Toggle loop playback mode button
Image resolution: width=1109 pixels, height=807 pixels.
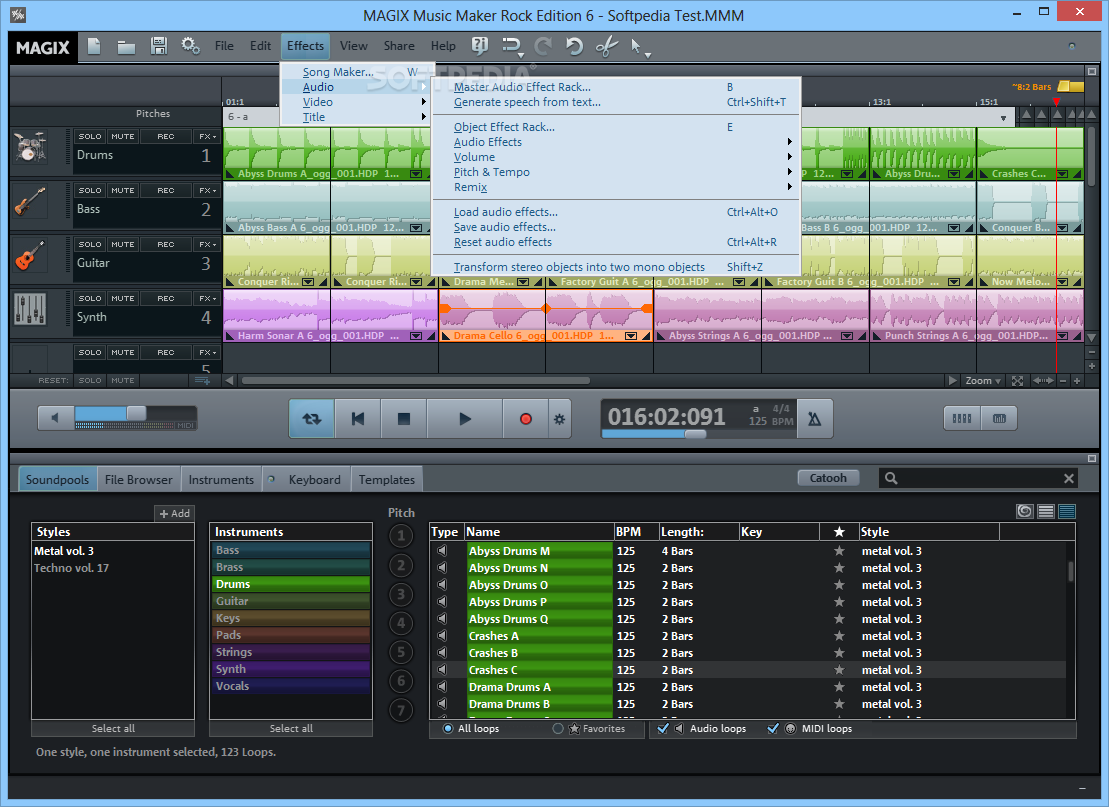coord(311,419)
